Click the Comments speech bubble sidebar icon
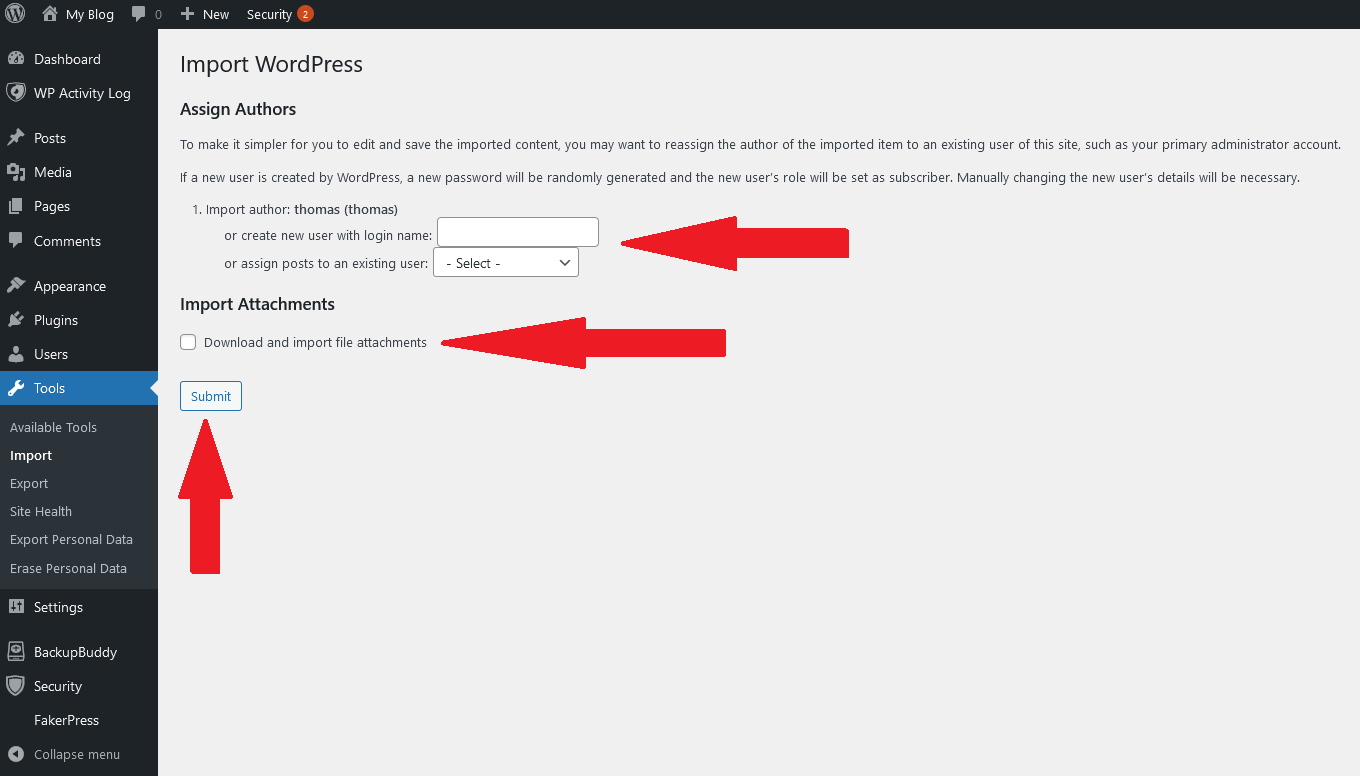 [x=15, y=241]
